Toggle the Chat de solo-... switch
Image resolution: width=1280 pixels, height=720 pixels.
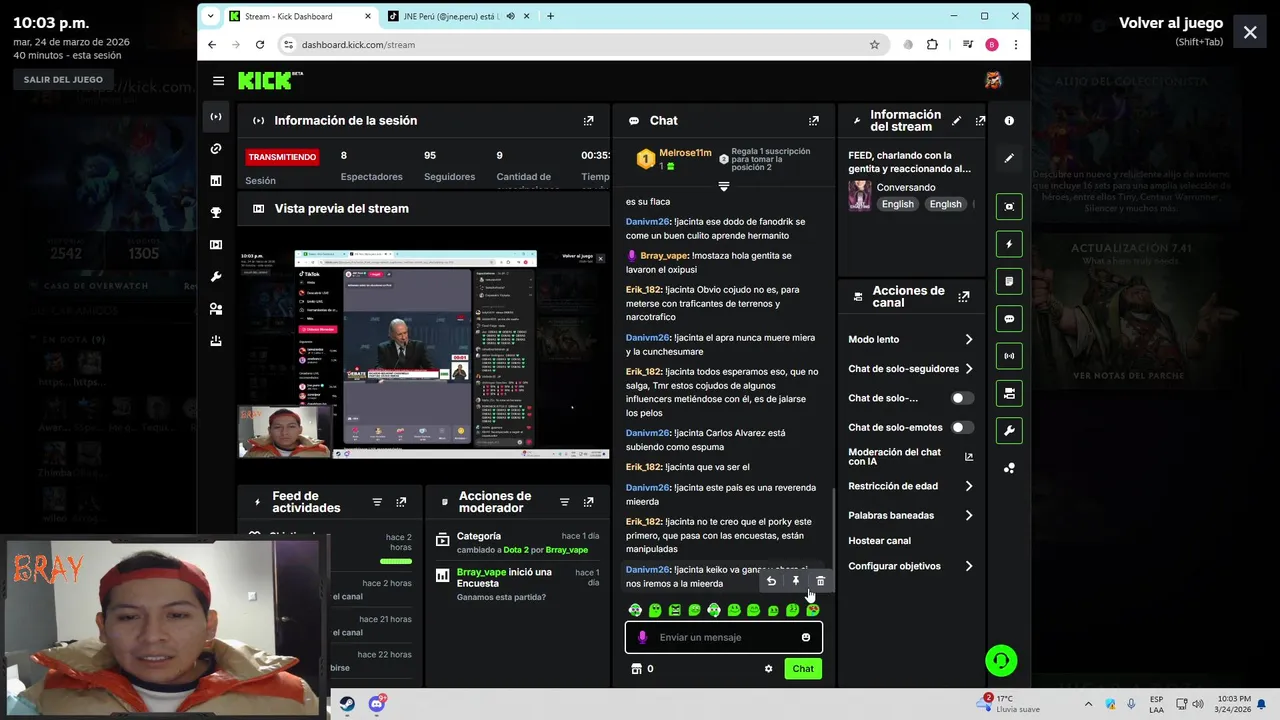click(x=961, y=398)
